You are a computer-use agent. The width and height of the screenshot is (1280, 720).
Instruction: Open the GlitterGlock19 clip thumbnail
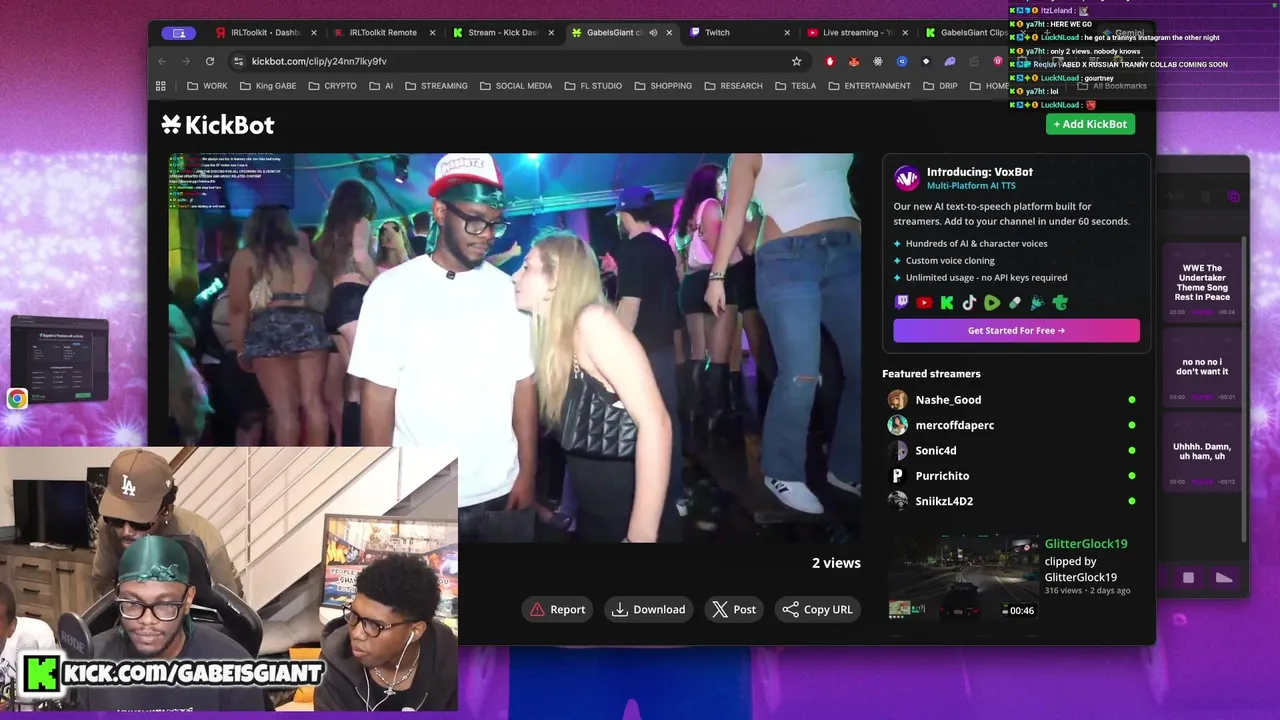point(964,578)
